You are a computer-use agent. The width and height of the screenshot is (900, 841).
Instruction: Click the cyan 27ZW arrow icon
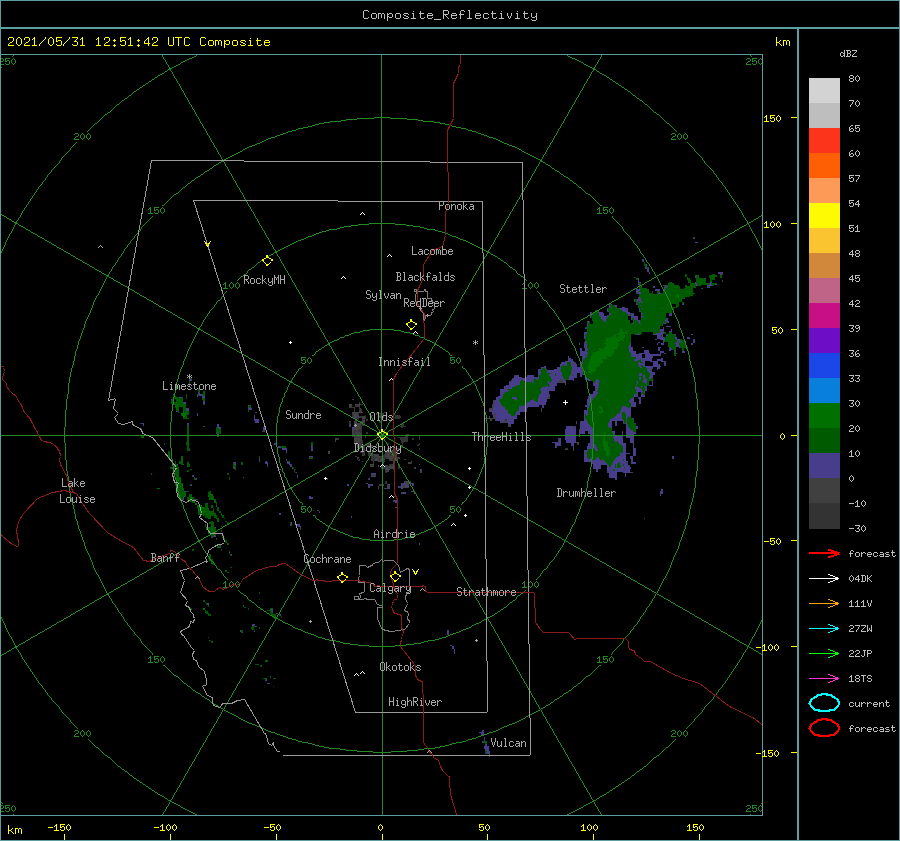click(x=824, y=629)
